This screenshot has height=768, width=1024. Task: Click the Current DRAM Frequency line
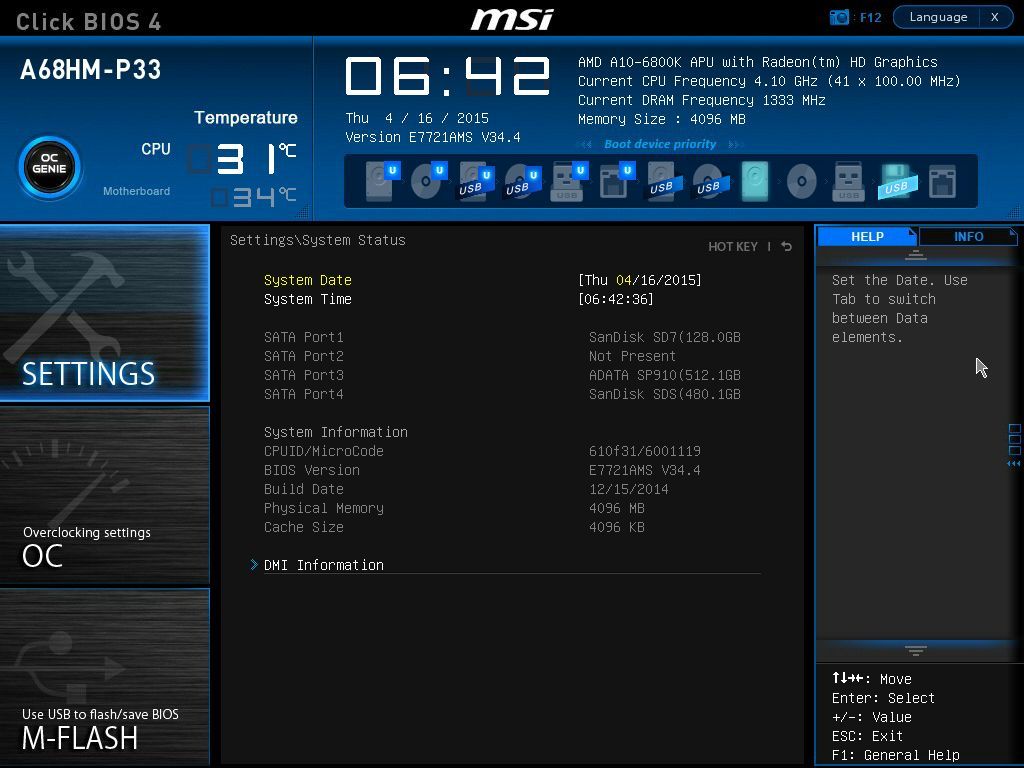[701, 100]
